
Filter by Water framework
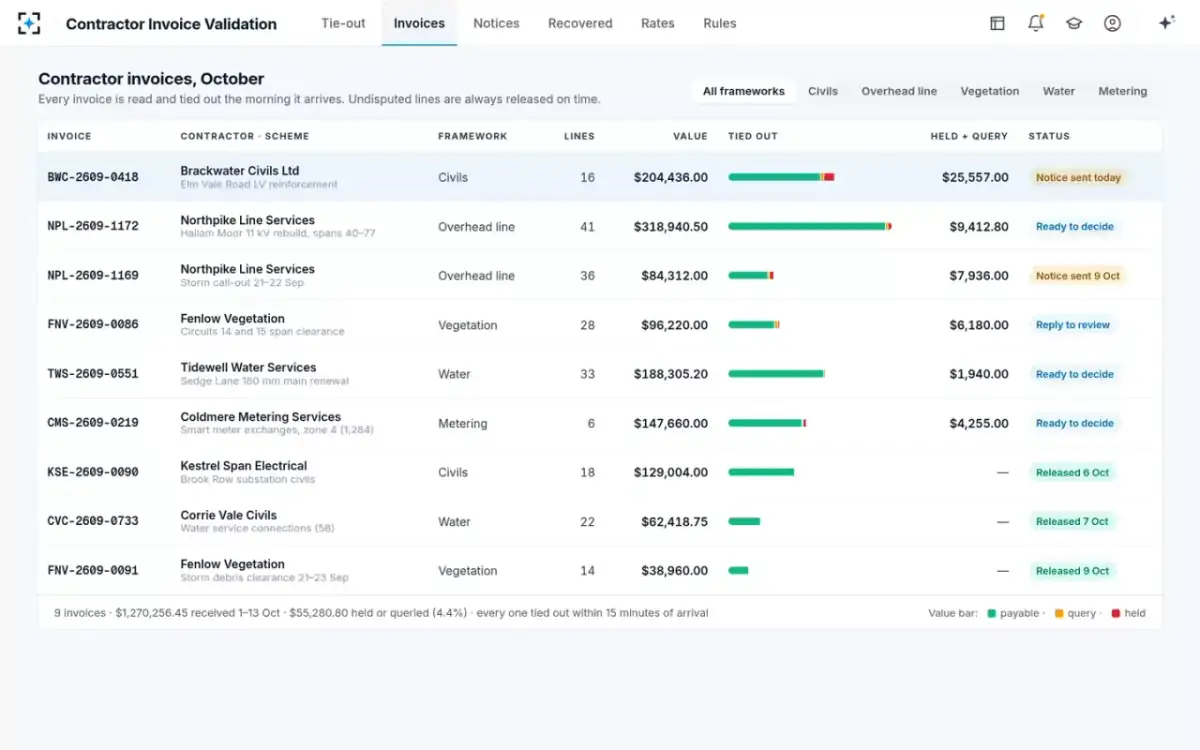1059,91
